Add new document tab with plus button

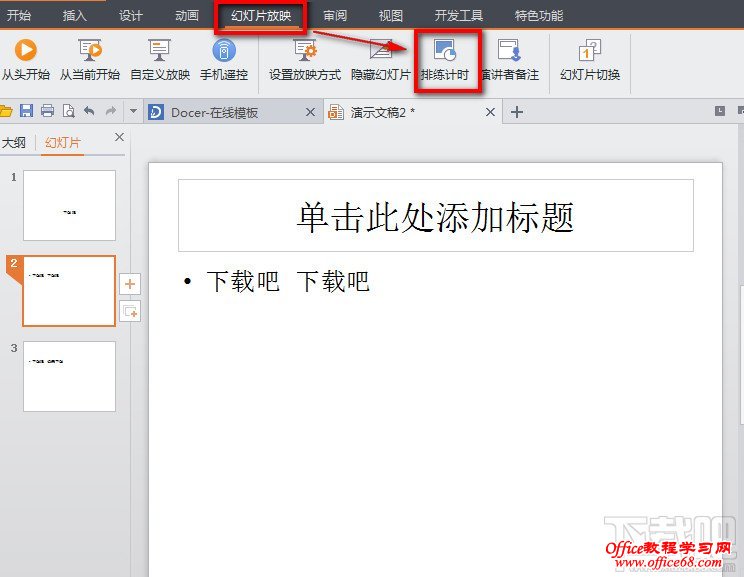click(517, 112)
